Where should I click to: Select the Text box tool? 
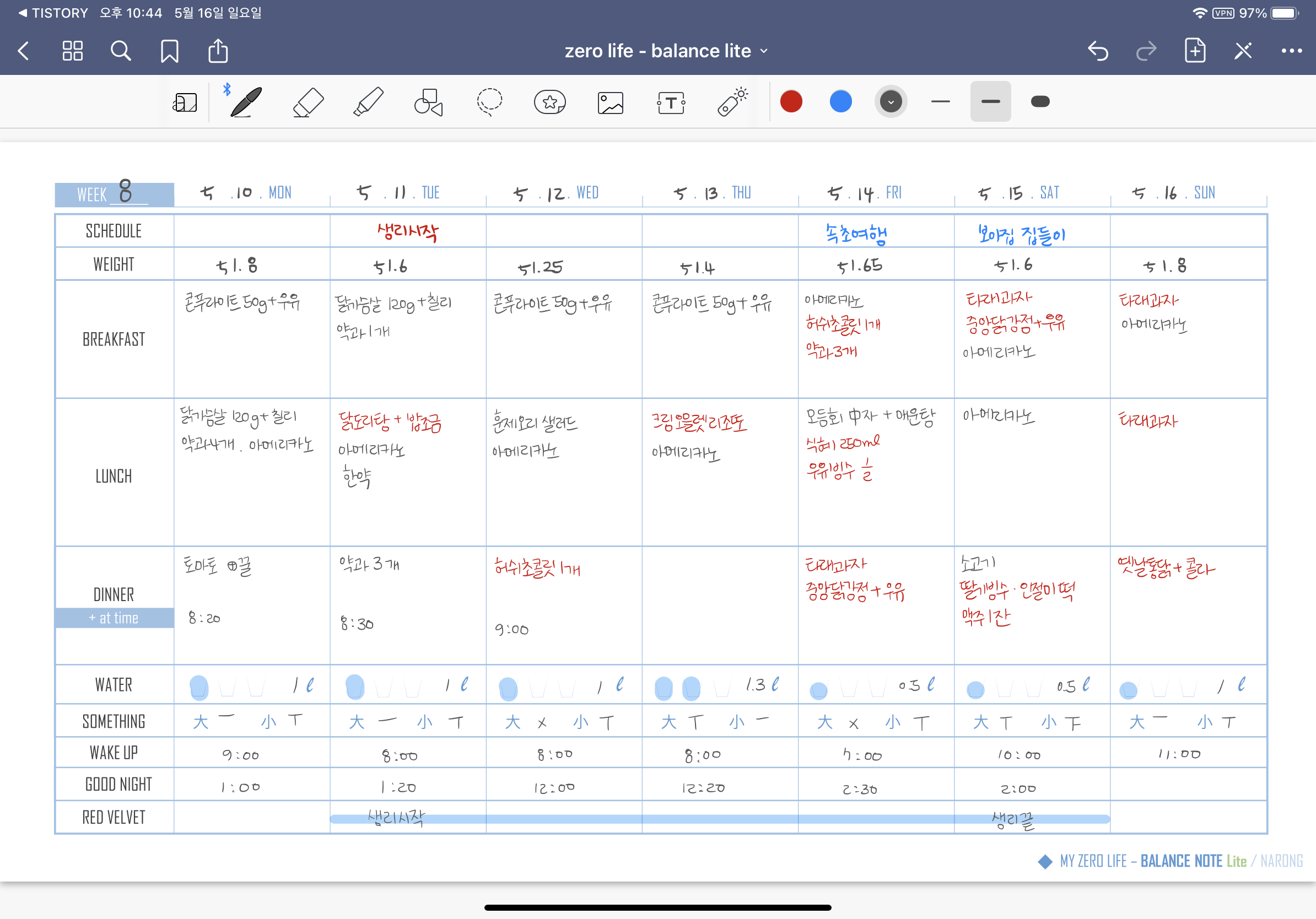671,103
